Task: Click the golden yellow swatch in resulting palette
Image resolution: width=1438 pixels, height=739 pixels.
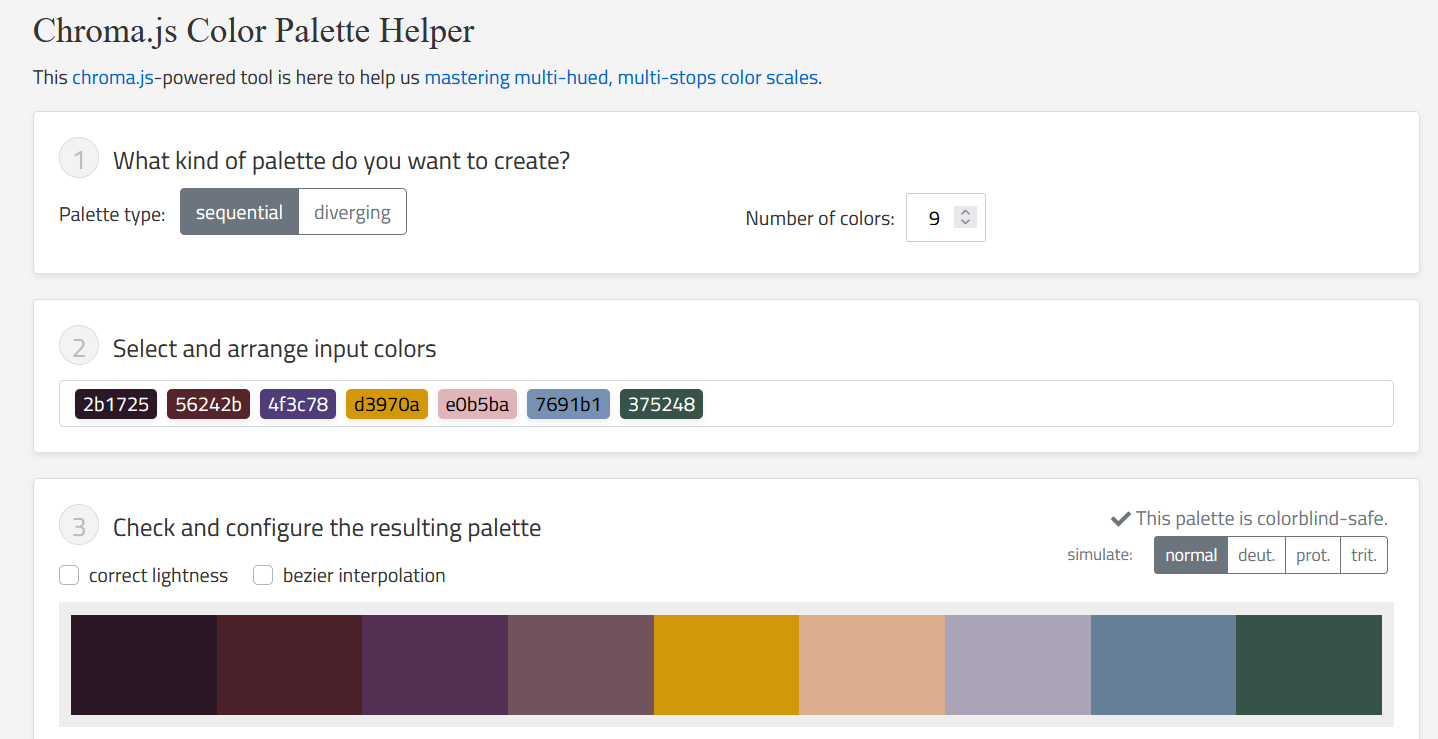Action: (726, 665)
